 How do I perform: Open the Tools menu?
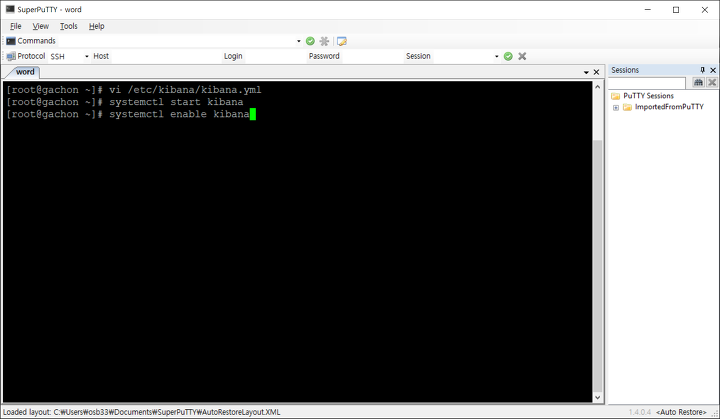tap(68, 26)
